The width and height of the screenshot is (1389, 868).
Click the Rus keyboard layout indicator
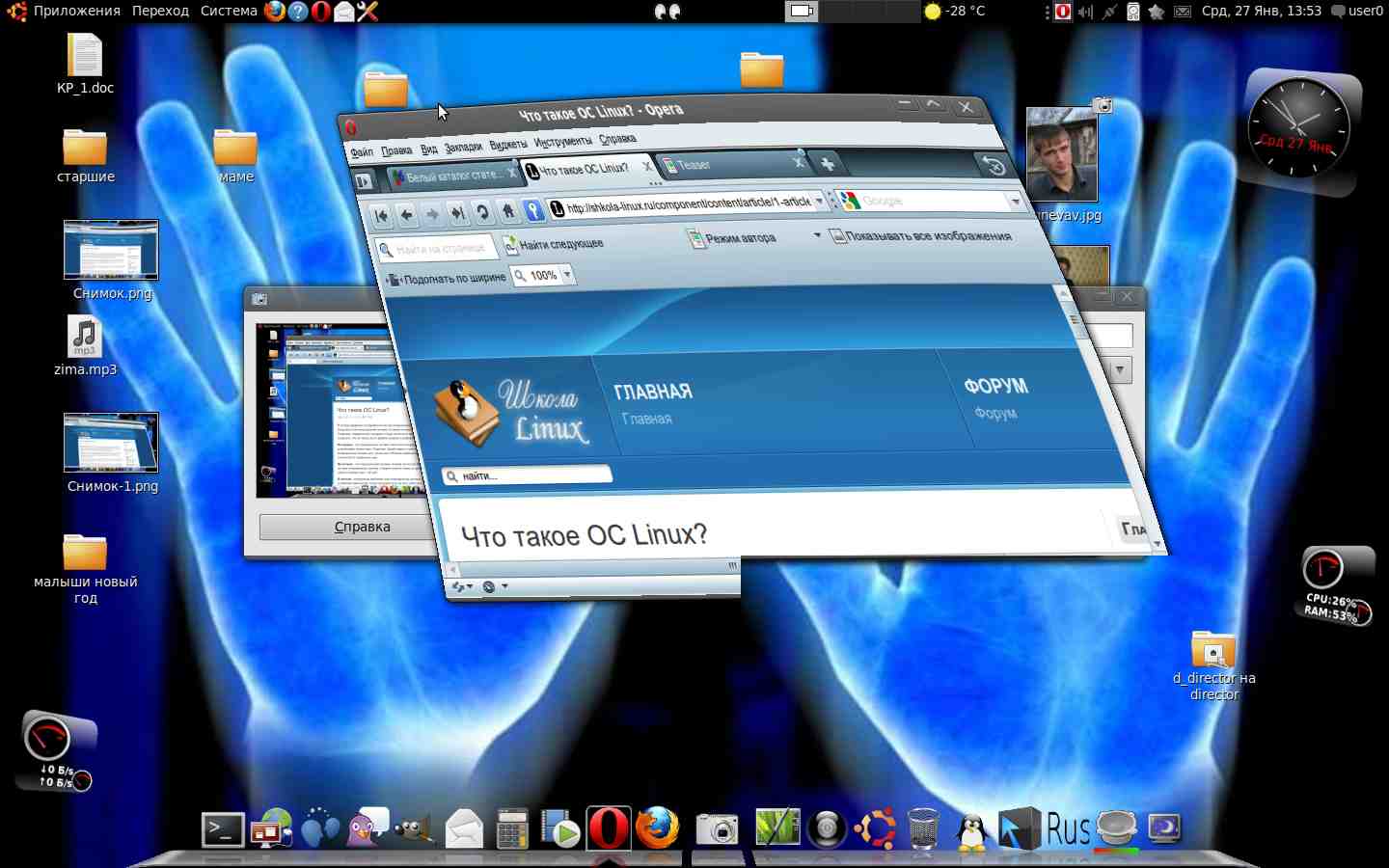1068,829
